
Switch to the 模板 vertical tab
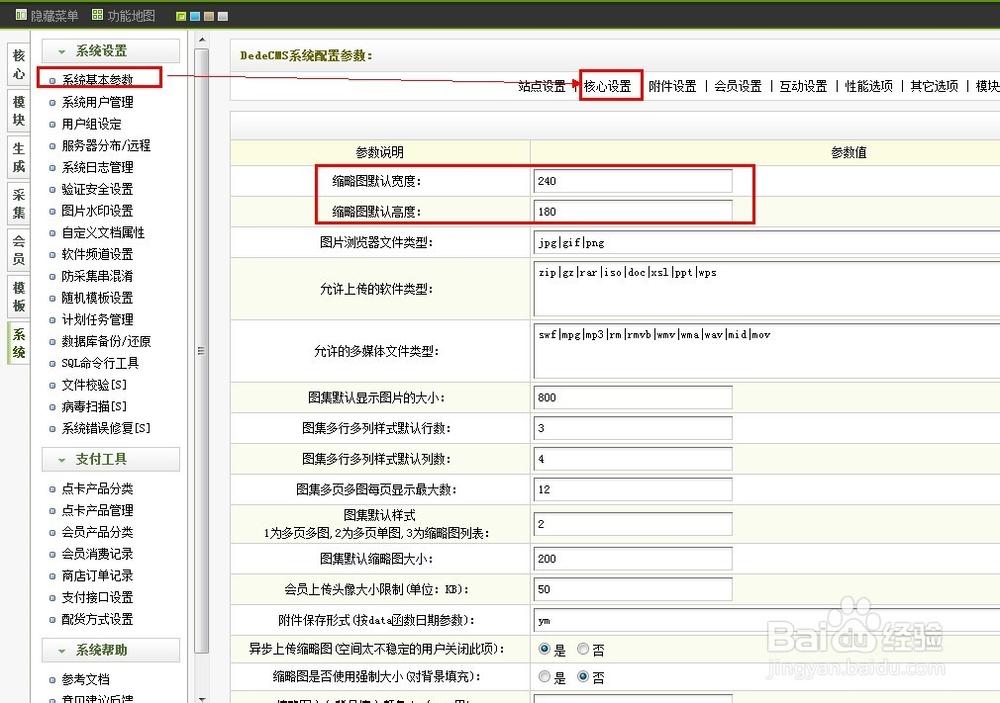pyautogui.click(x=18, y=297)
